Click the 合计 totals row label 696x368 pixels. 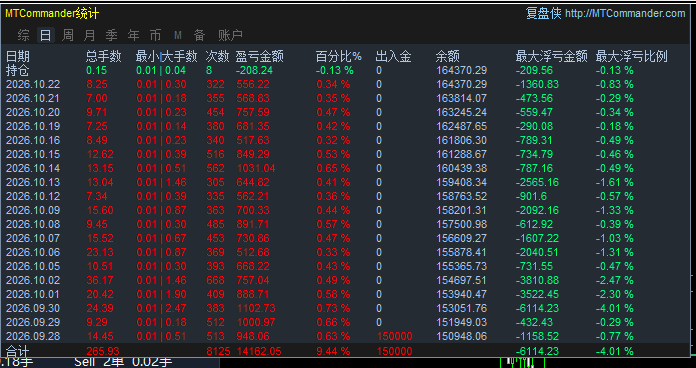(17, 351)
